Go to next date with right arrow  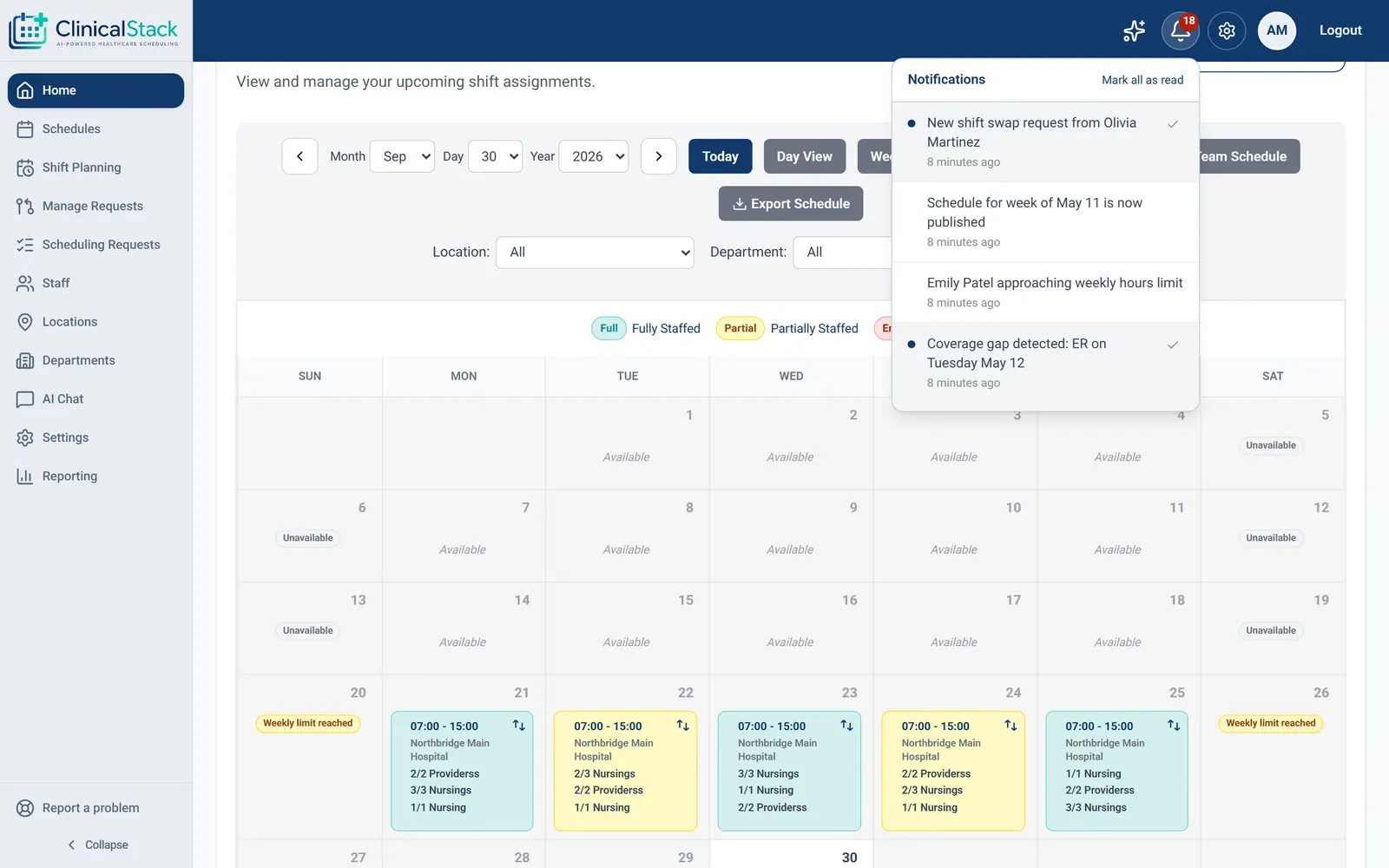(x=659, y=156)
